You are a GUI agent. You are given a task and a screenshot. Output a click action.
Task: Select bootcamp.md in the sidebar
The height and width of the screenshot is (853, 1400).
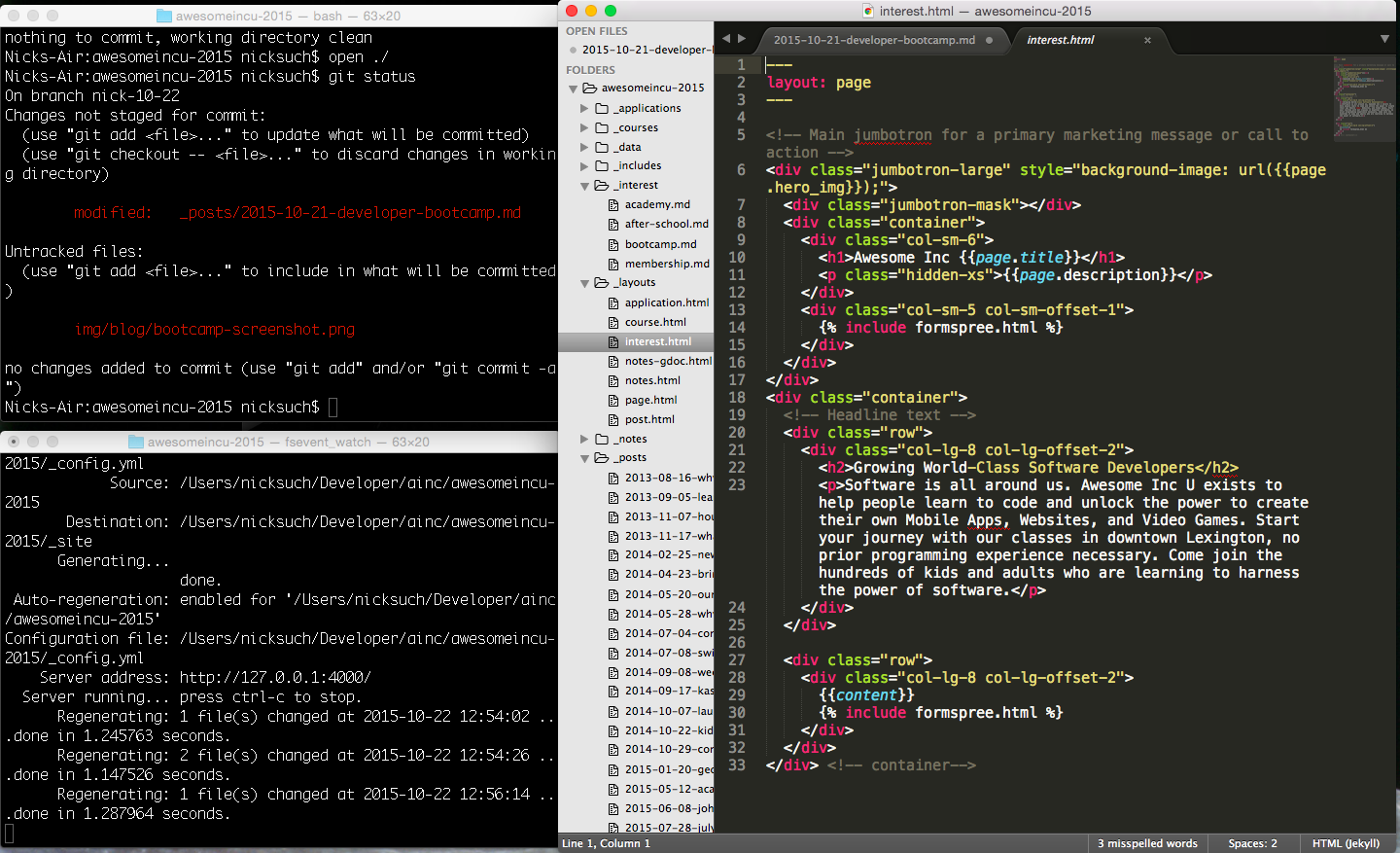click(x=660, y=244)
